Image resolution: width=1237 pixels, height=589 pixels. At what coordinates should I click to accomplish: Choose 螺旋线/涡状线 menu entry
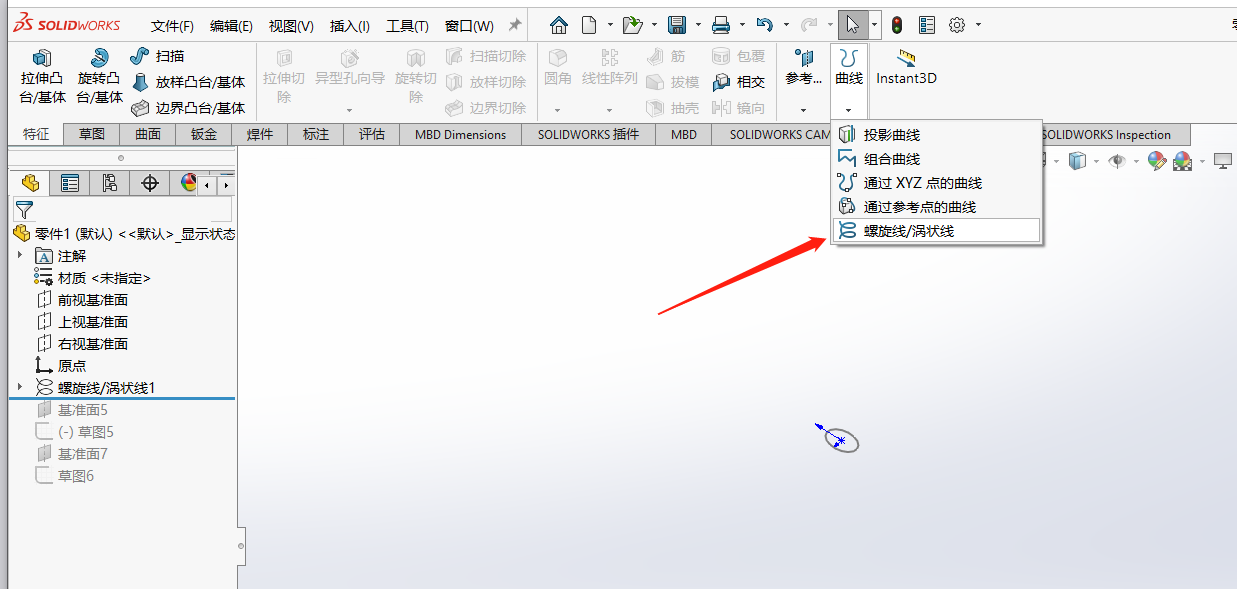937,231
